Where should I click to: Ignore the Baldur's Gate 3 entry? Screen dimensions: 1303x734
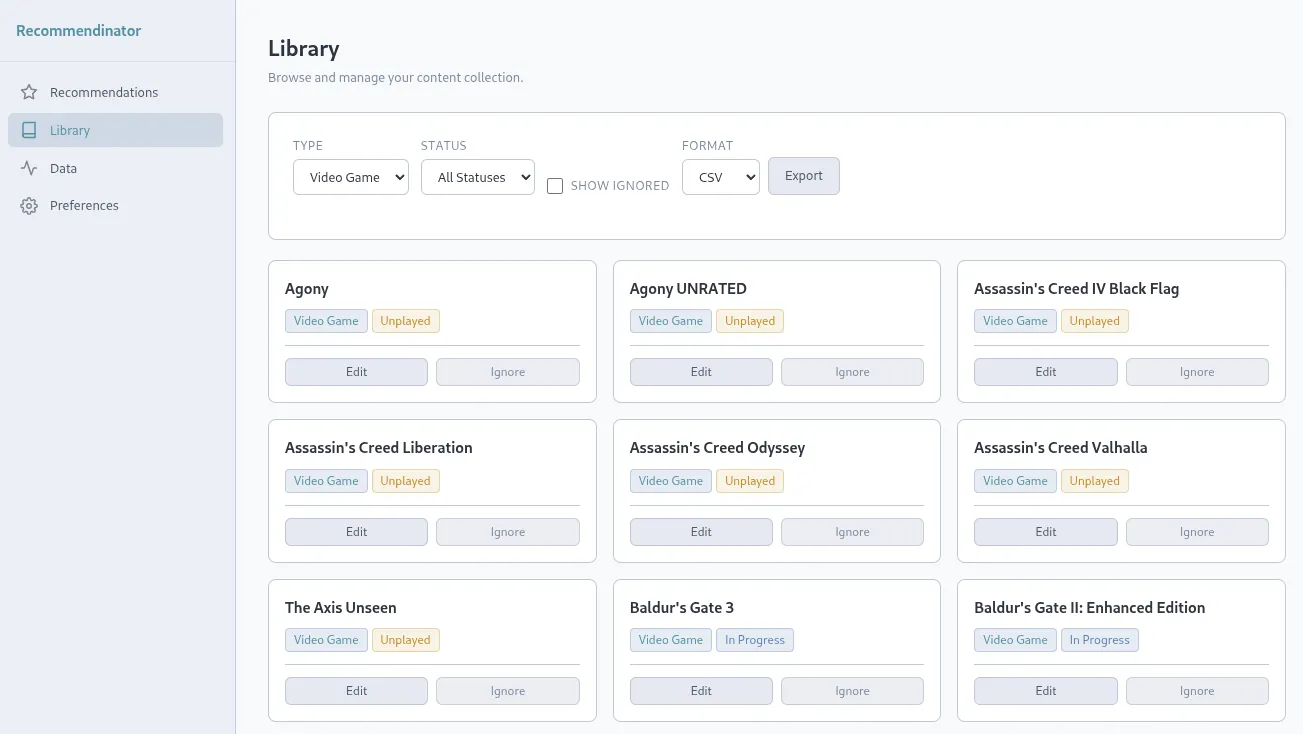click(852, 691)
